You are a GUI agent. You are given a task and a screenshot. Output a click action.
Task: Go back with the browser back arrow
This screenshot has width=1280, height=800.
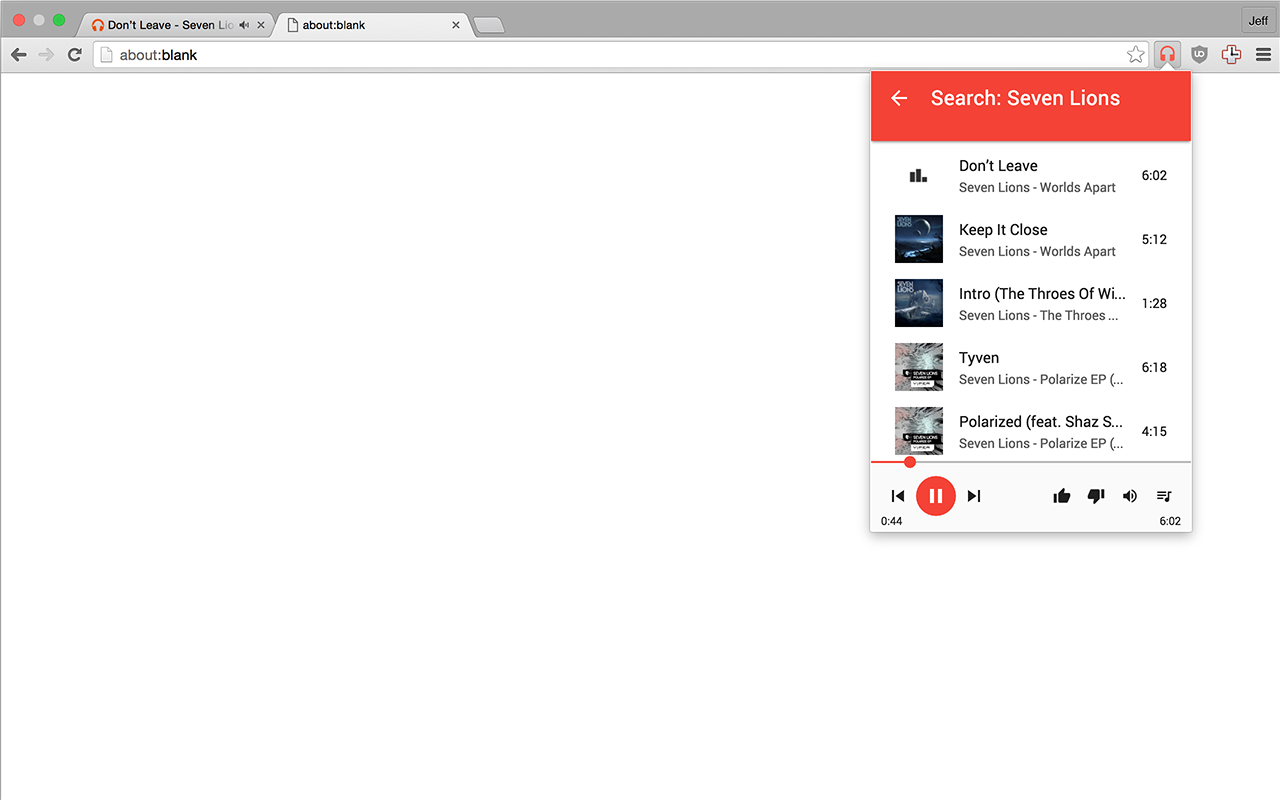point(18,55)
